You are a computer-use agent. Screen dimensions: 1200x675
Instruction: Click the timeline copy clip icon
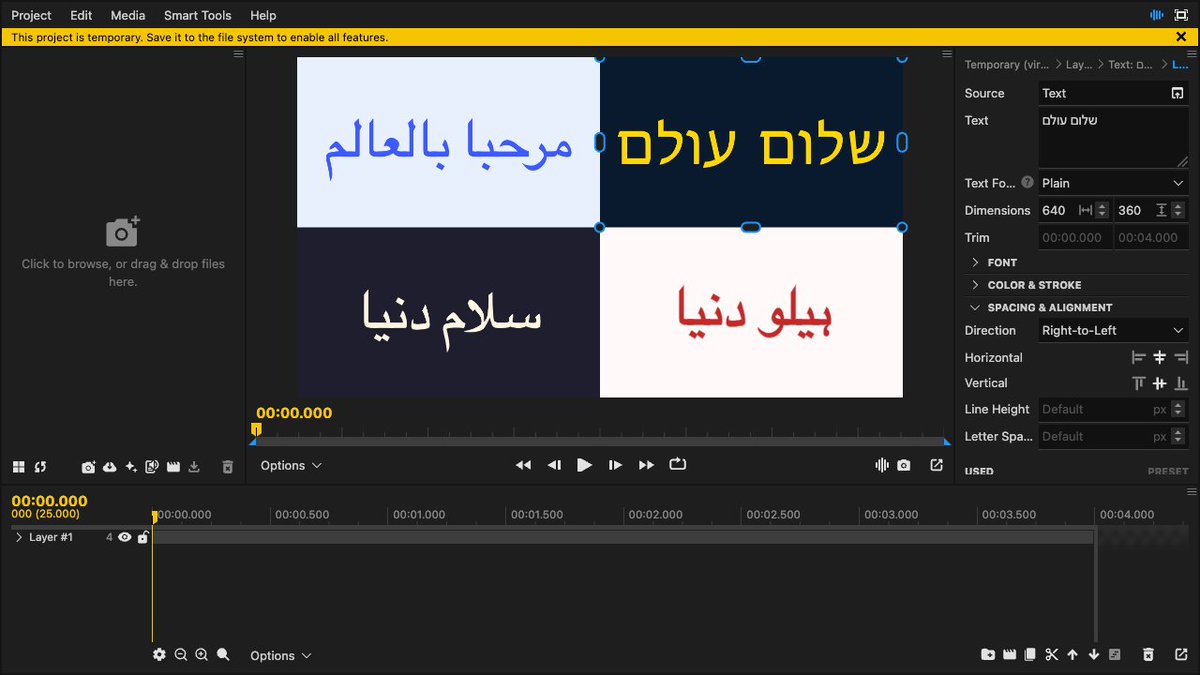click(x=1030, y=655)
